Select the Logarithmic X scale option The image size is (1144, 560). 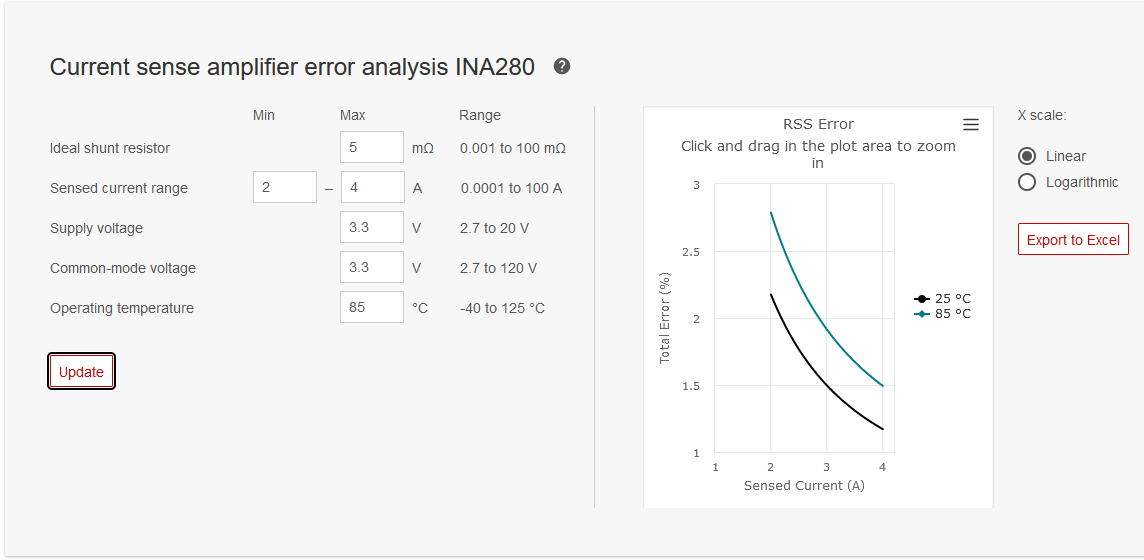click(1027, 182)
